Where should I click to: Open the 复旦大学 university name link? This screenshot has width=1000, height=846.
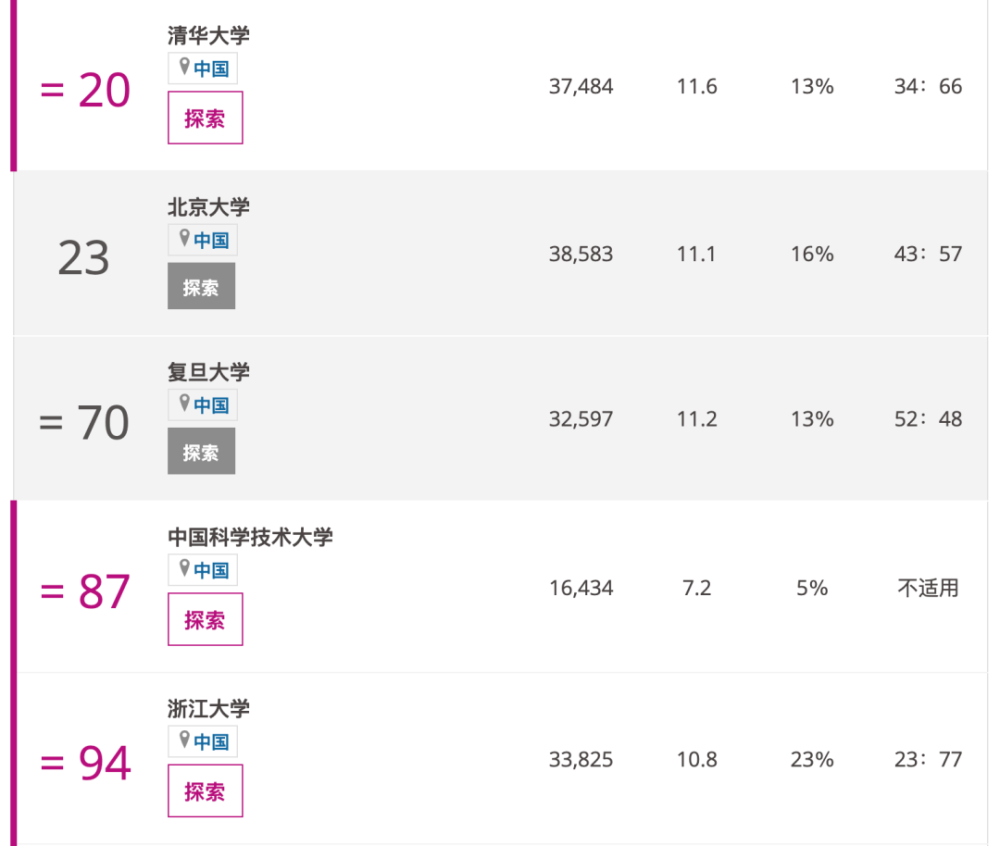point(209,372)
